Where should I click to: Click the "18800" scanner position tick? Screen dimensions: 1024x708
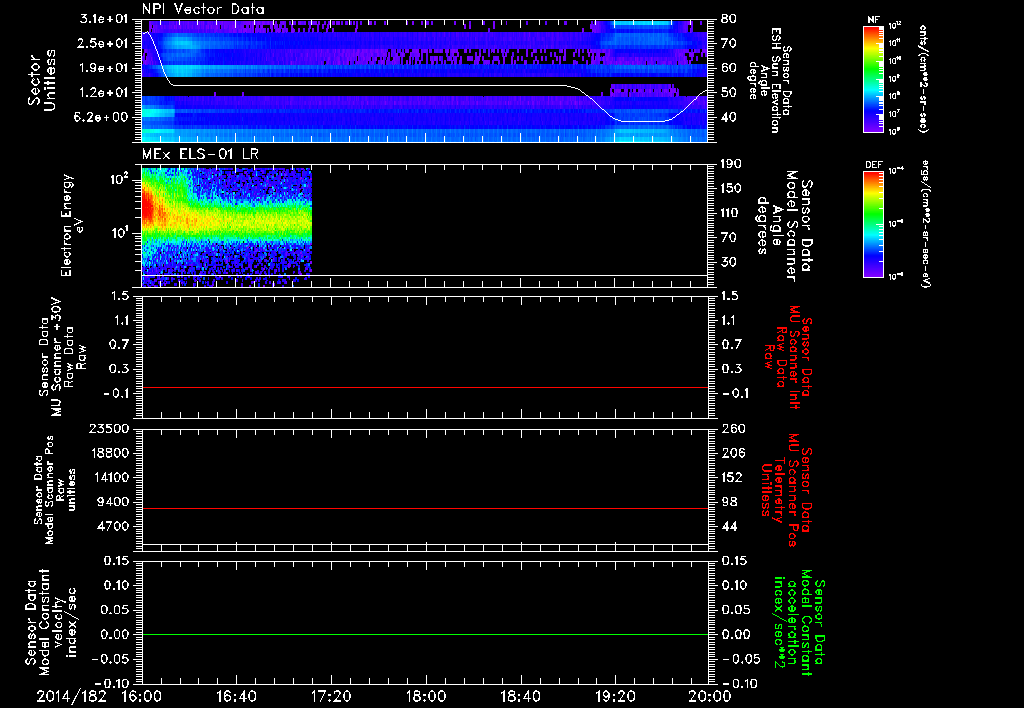click(109, 453)
